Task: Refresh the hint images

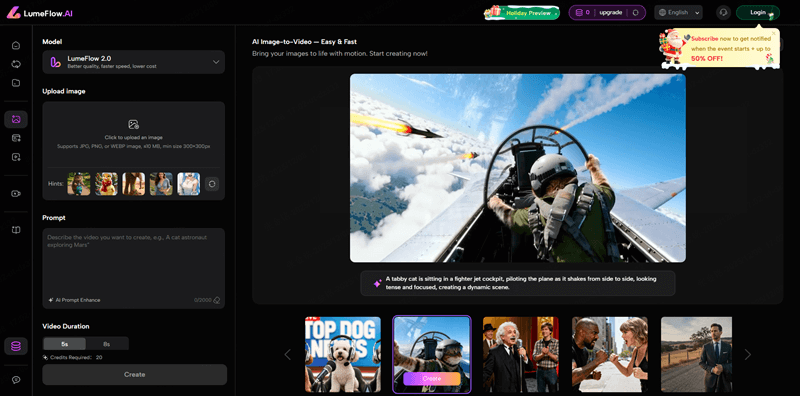Action: click(212, 184)
